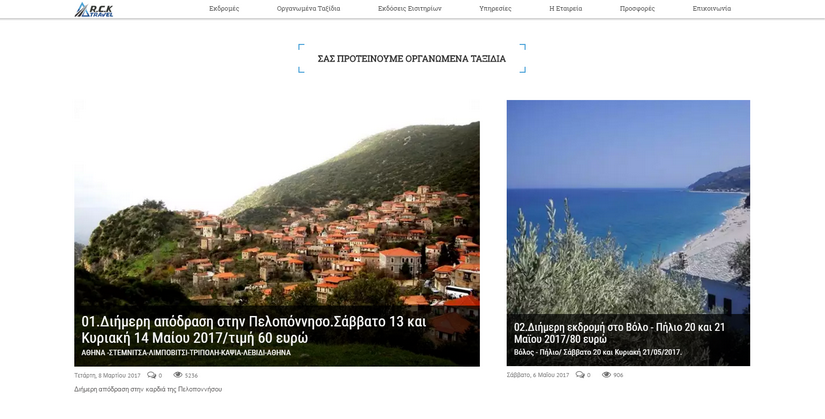This screenshot has width=825, height=419.
Task: Open the Προσφορές menu
Action: (637, 8)
